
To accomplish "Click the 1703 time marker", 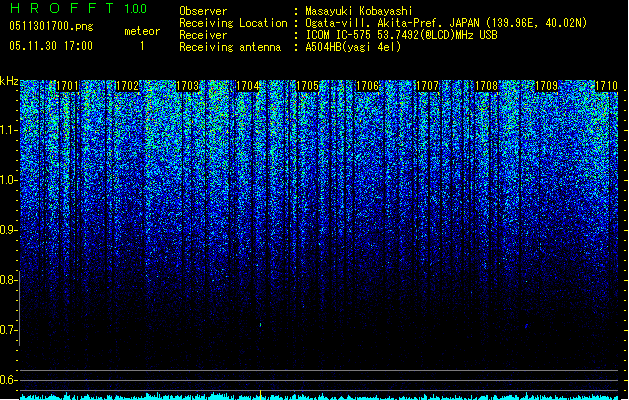I will (x=187, y=86).
